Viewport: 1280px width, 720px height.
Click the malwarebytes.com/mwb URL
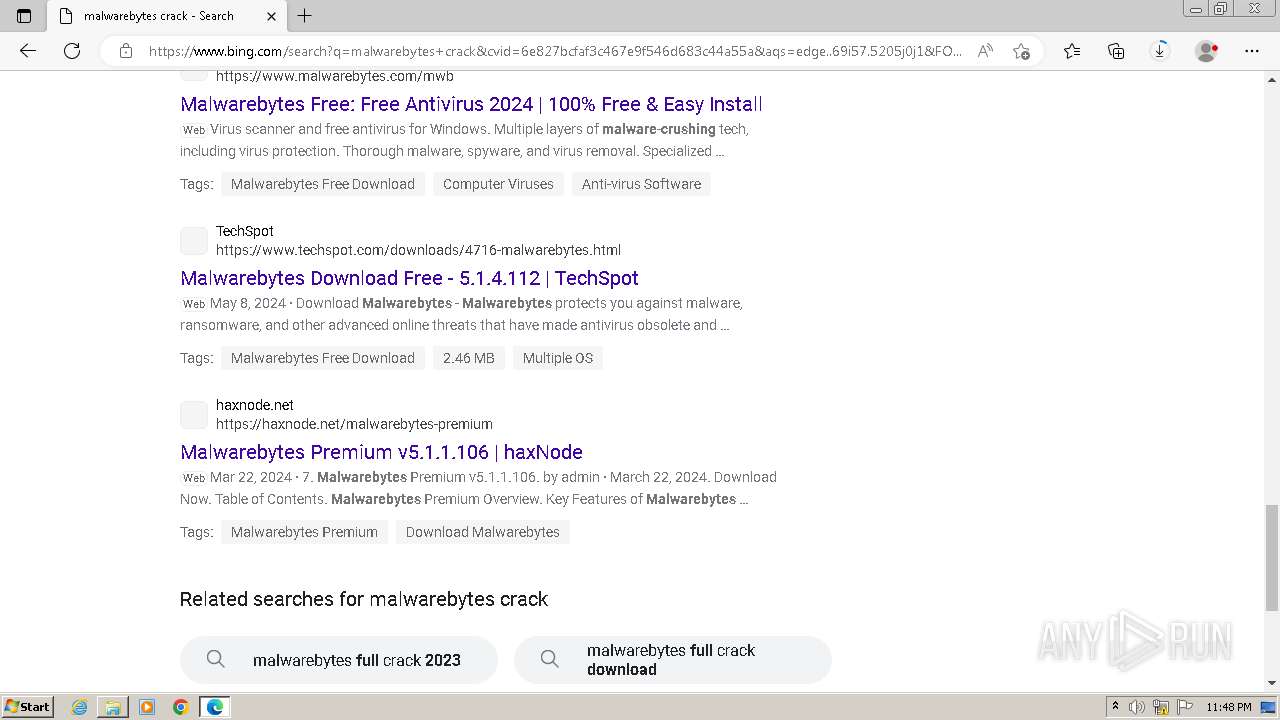click(x=335, y=76)
